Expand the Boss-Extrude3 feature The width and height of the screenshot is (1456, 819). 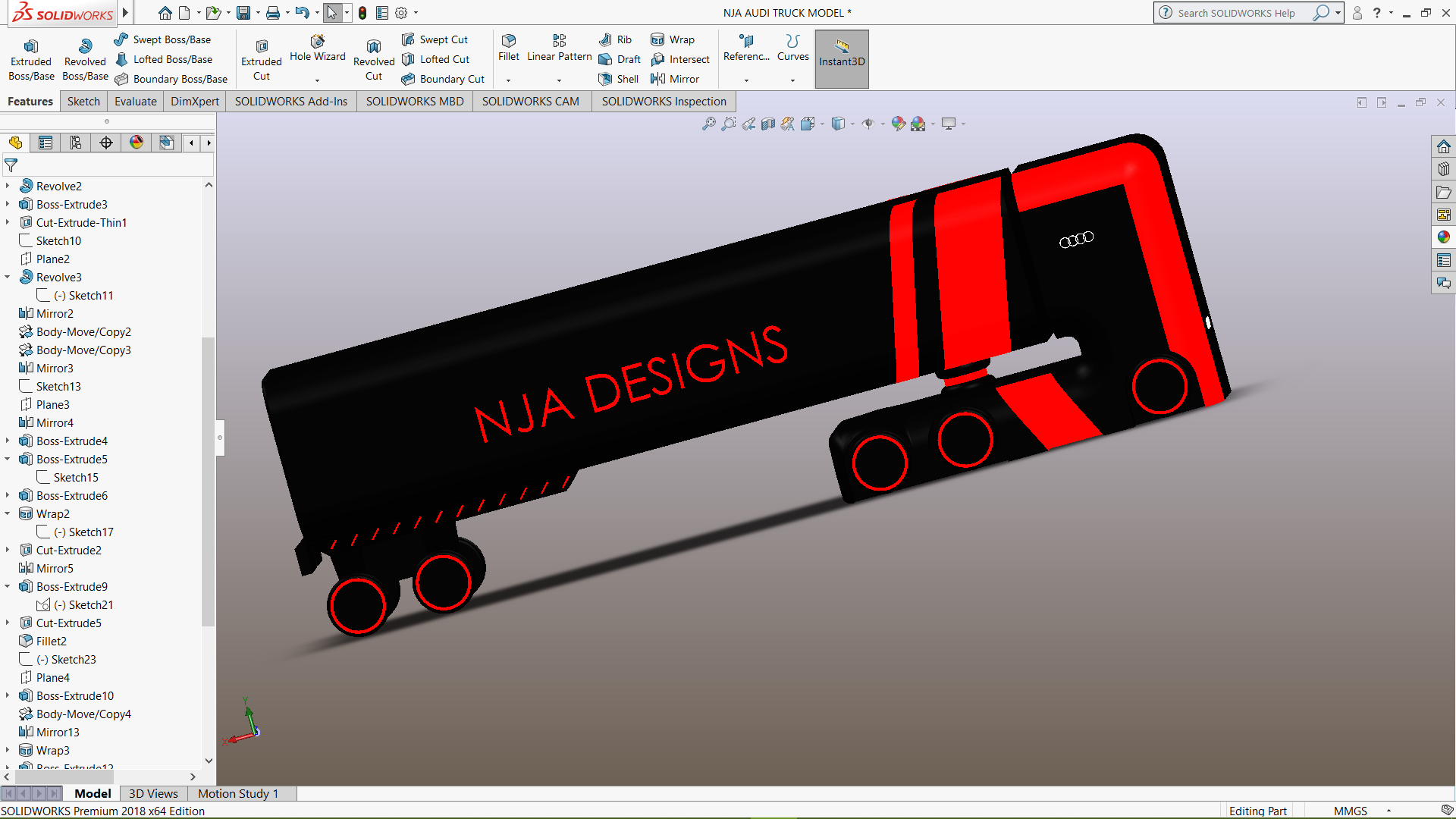8,204
